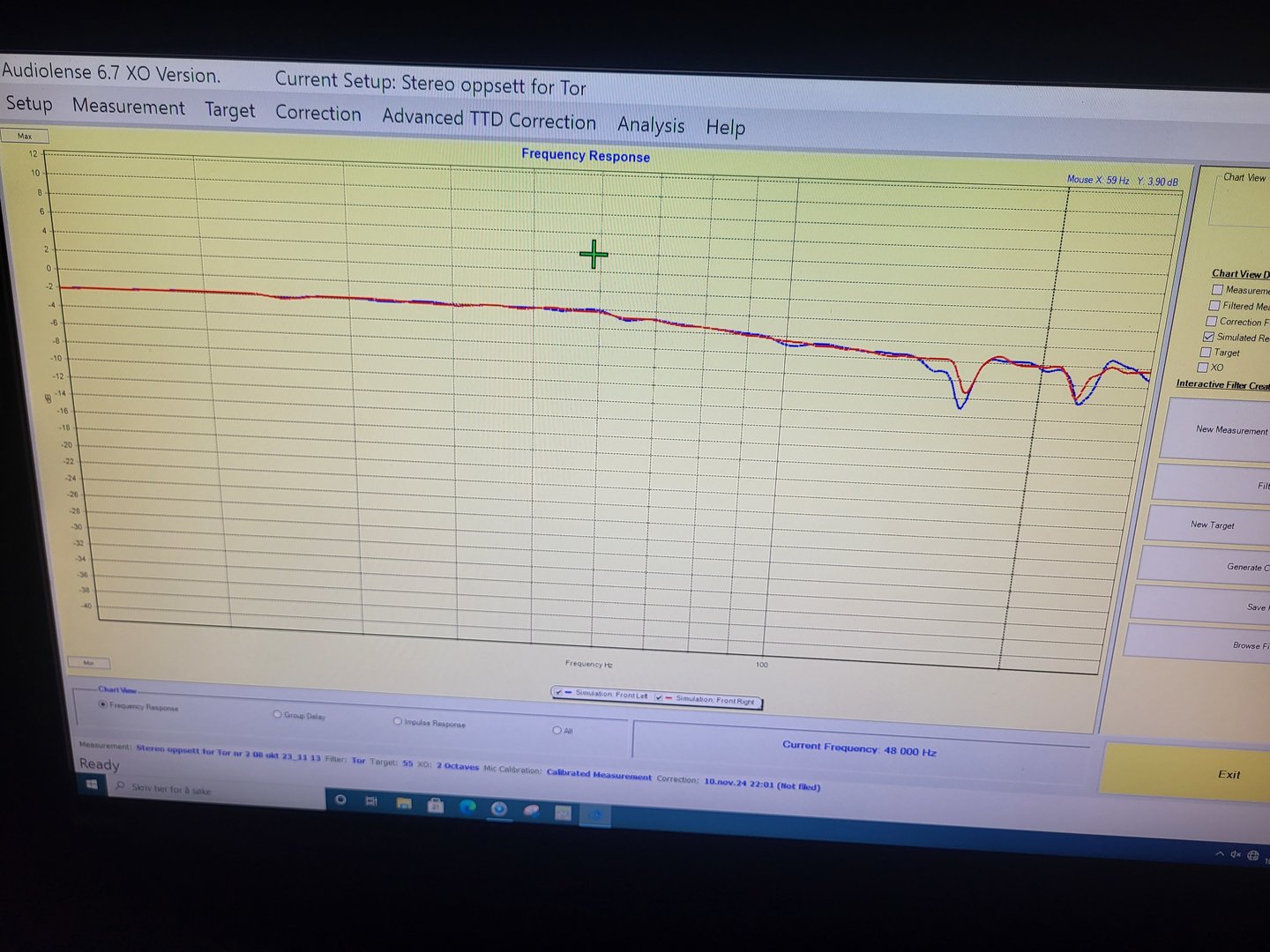Click the Mouse X 59 Hz readout
The image size is (1270, 952).
[x=1098, y=180]
